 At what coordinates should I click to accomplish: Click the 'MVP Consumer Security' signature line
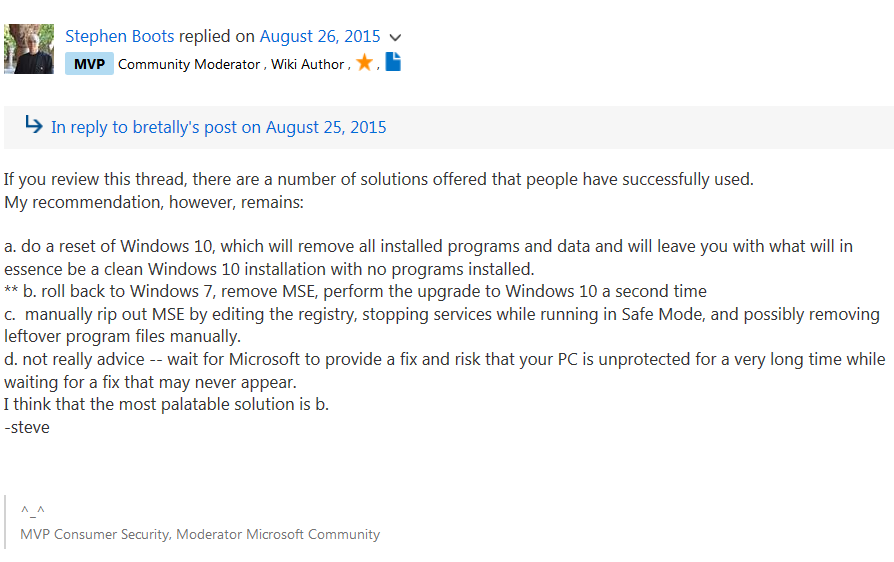pos(199,534)
